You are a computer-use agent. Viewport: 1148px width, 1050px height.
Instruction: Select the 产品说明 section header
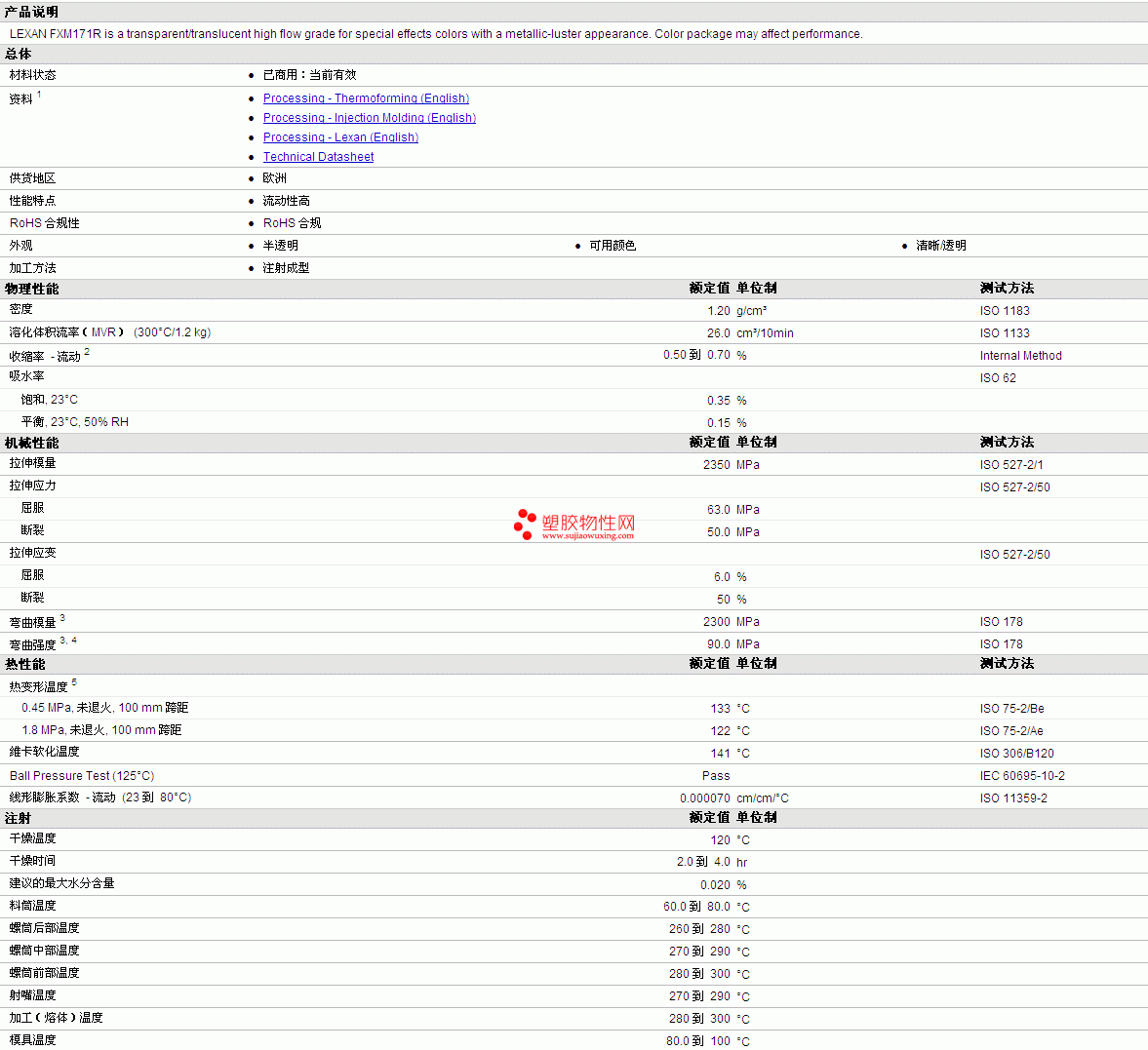31,12
